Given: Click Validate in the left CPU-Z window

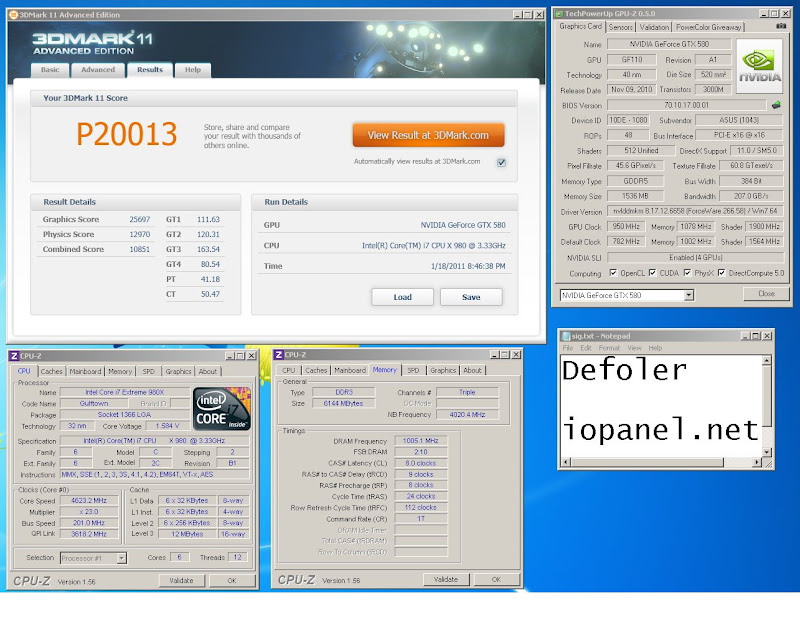Looking at the screenshot, I should pos(181,581).
